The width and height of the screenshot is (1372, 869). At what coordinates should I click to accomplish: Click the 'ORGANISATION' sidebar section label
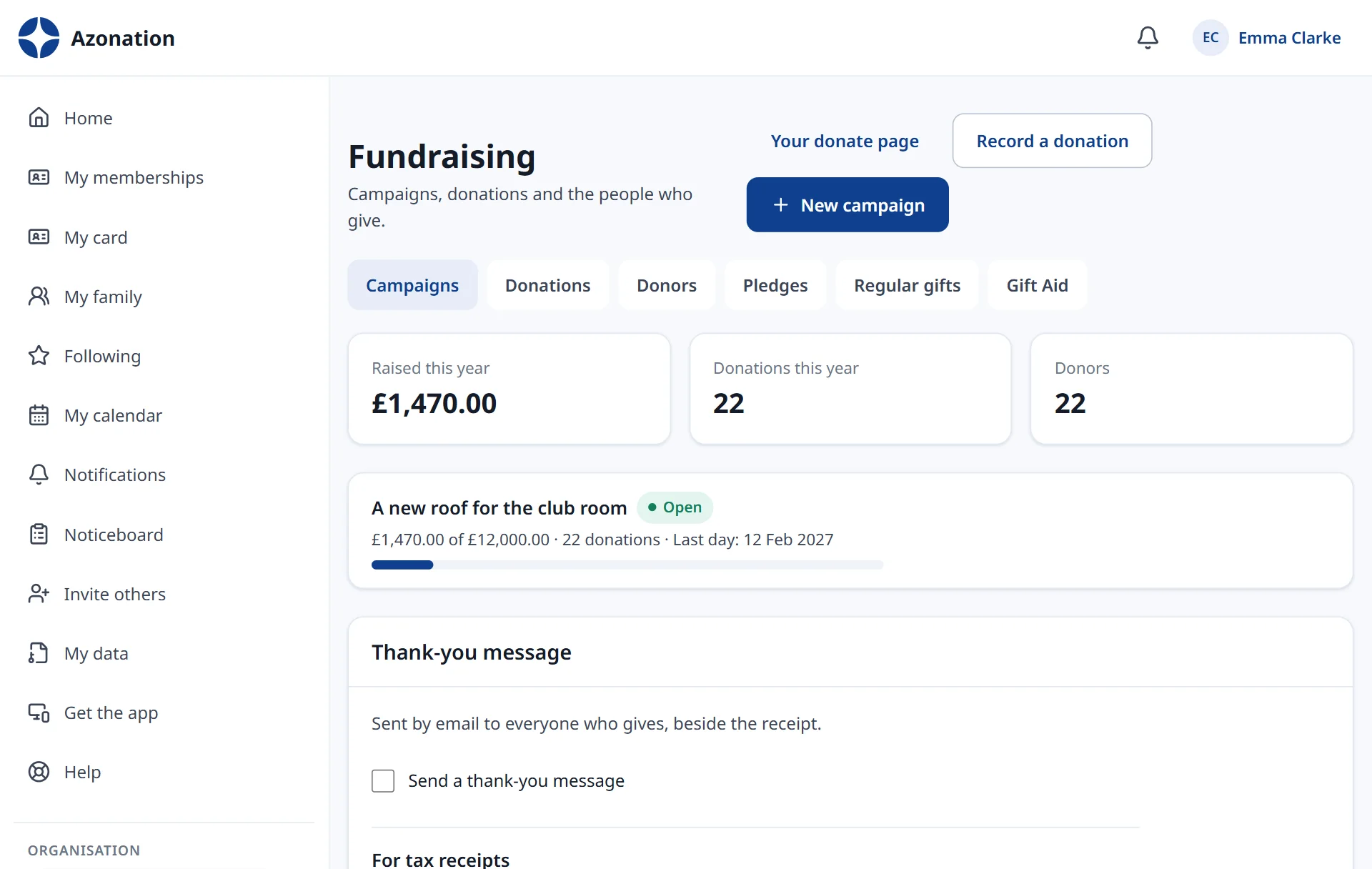[84, 850]
